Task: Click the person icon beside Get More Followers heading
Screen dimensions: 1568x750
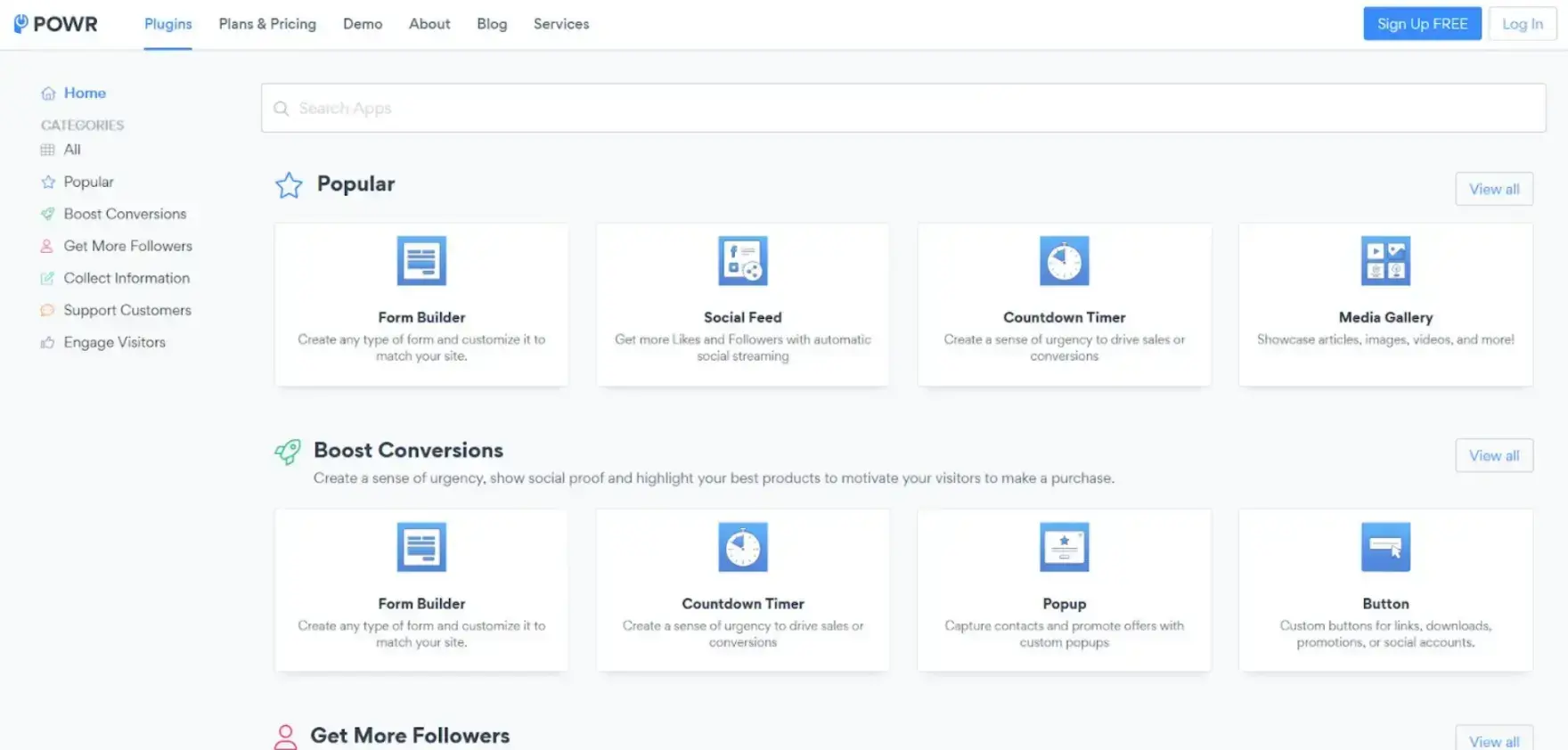Action: click(x=285, y=737)
